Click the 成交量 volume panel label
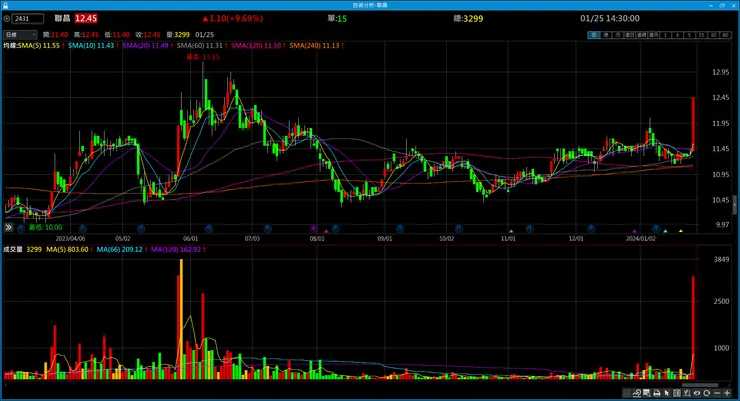Image resolution: width=740 pixels, height=401 pixels. click(x=13, y=250)
